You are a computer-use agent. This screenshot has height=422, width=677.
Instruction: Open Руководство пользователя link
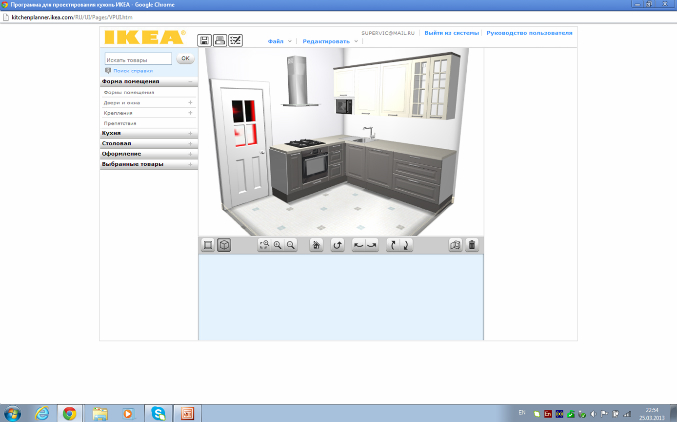coord(529,33)
